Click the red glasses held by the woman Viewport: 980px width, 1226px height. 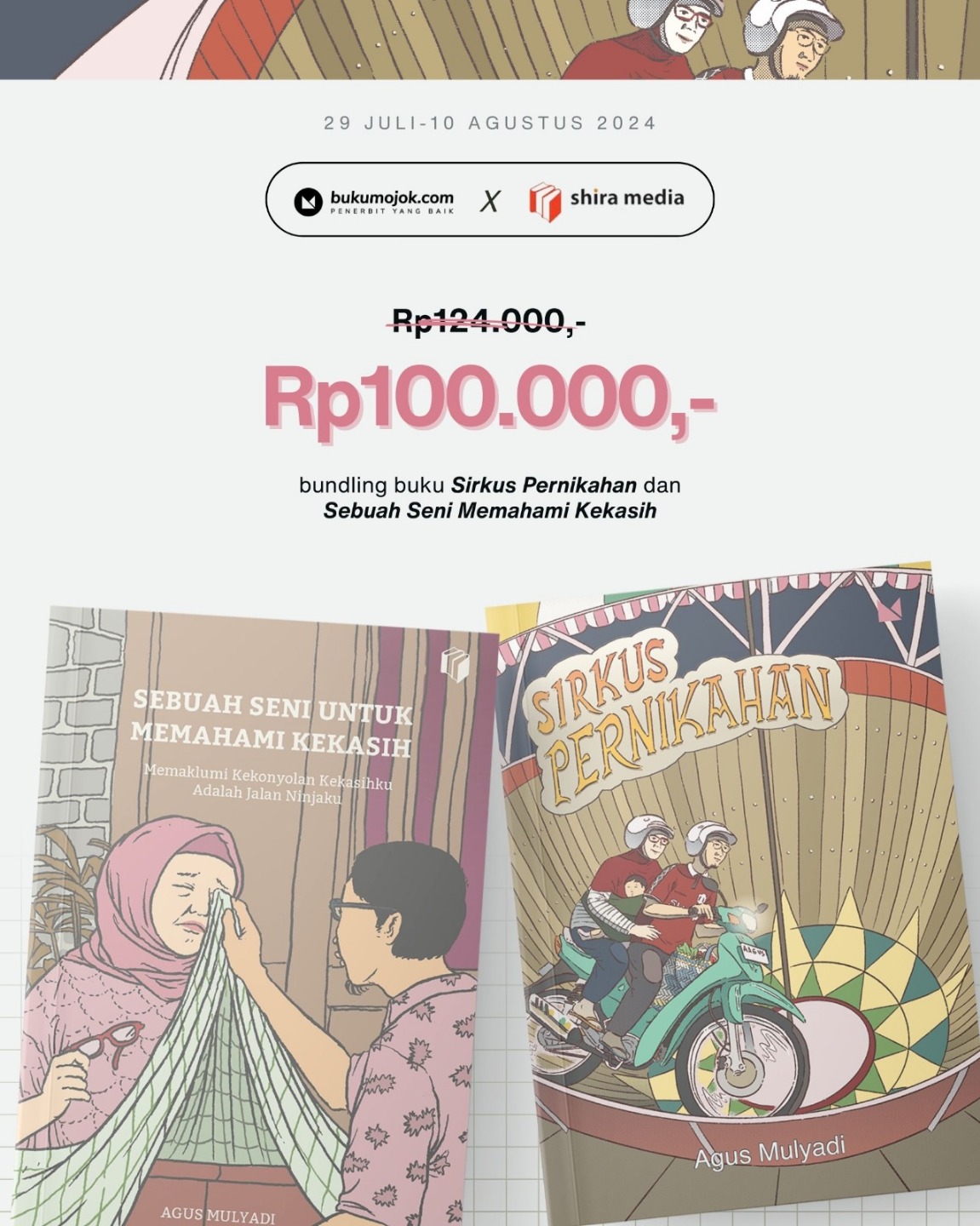coord(108,1038)
